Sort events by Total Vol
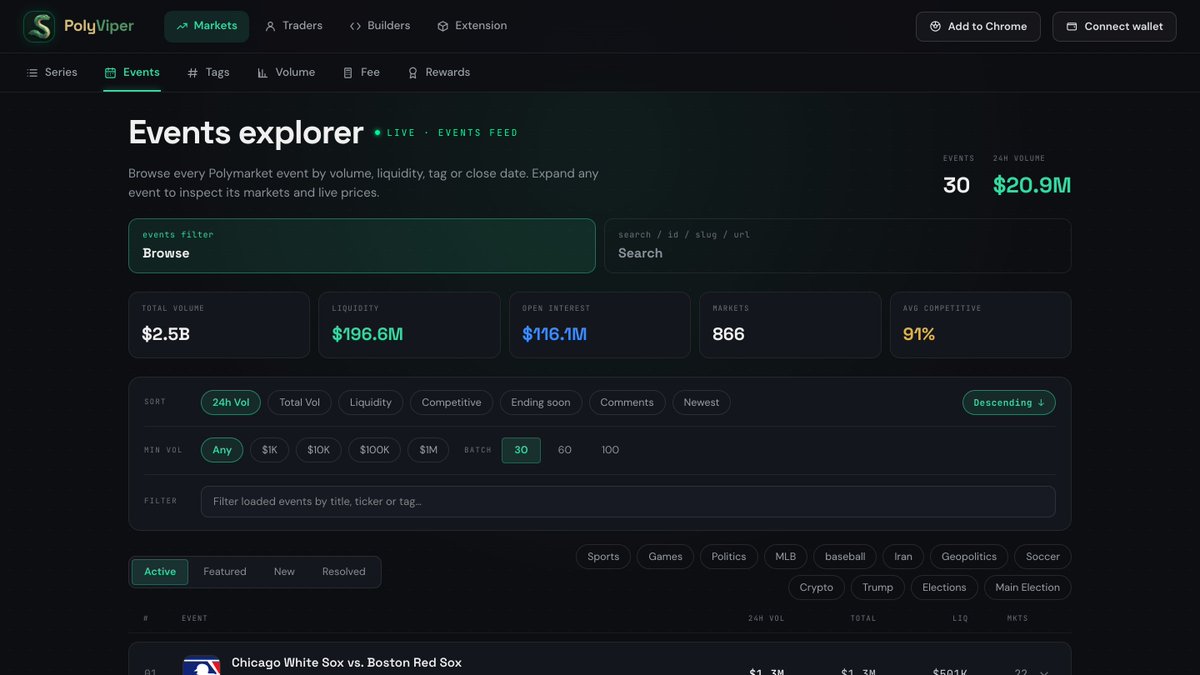This screenshot has width=1200, height=675. 300,403
